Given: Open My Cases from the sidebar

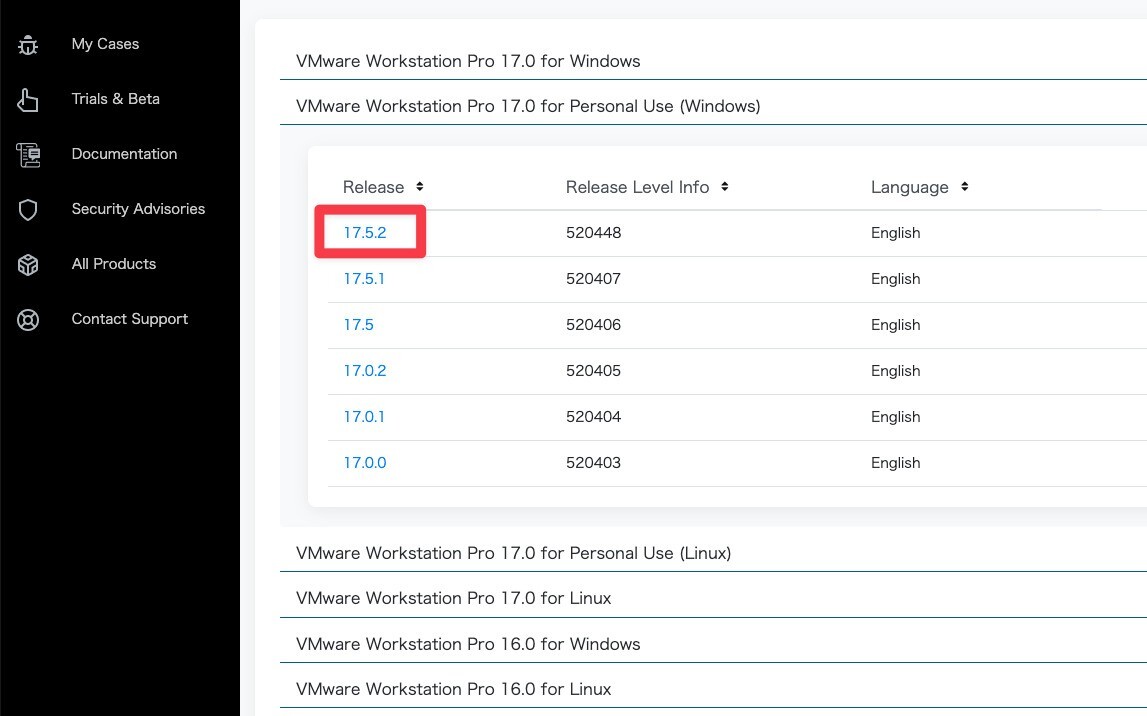Looking at the screenshot, I should pyautogui.click(x=104, y=43).
